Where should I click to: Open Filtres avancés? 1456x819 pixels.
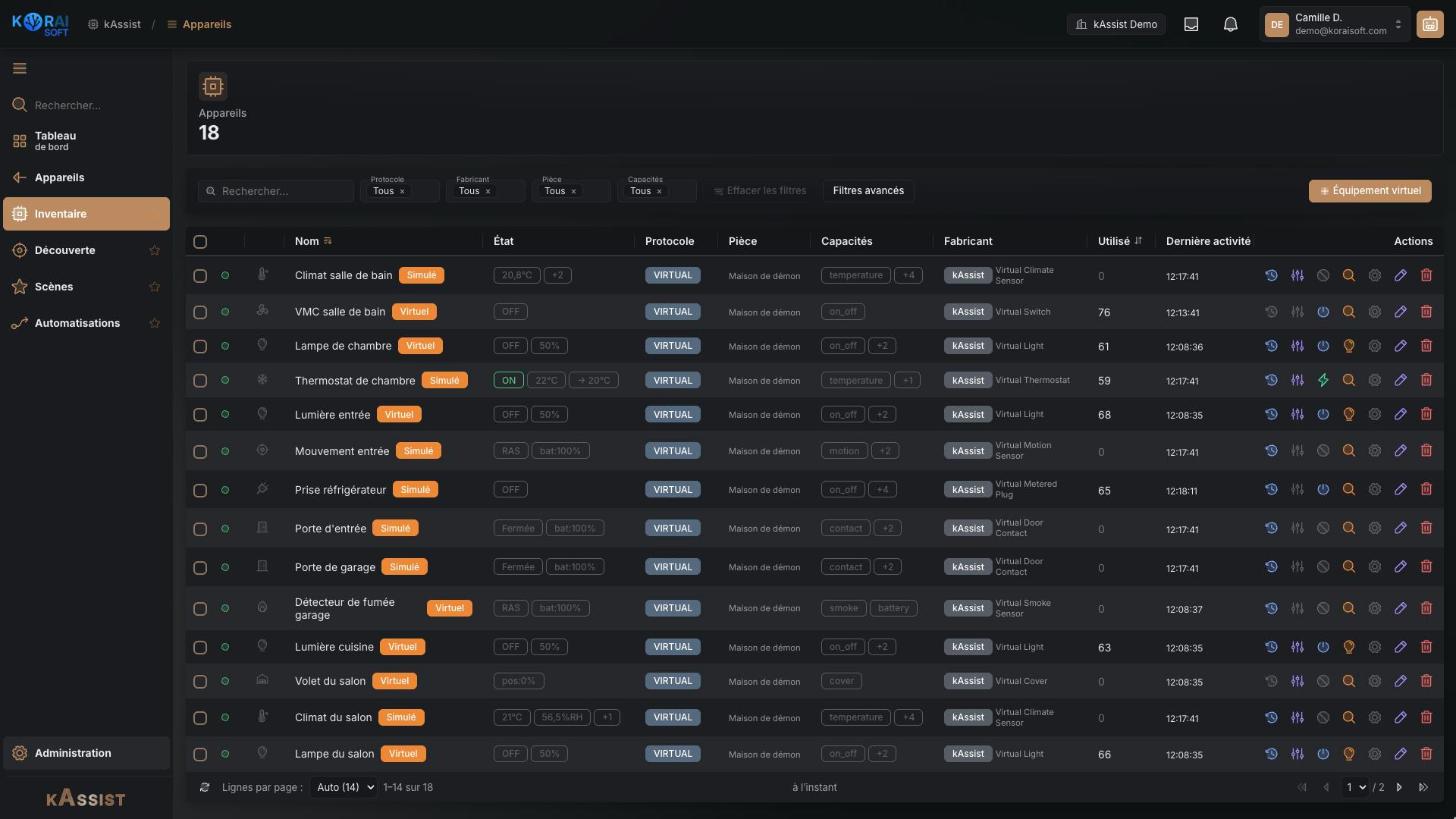point(868,190)
